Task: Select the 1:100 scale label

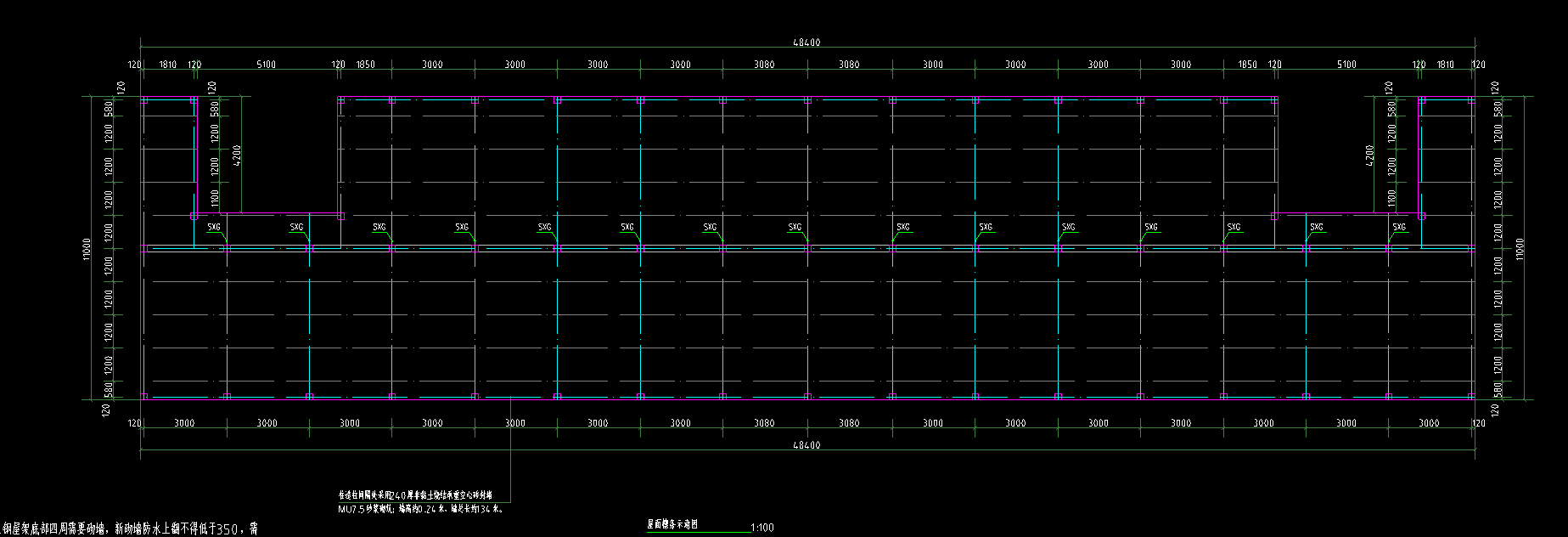Action: pyautogui.click(x=762, y=528)
